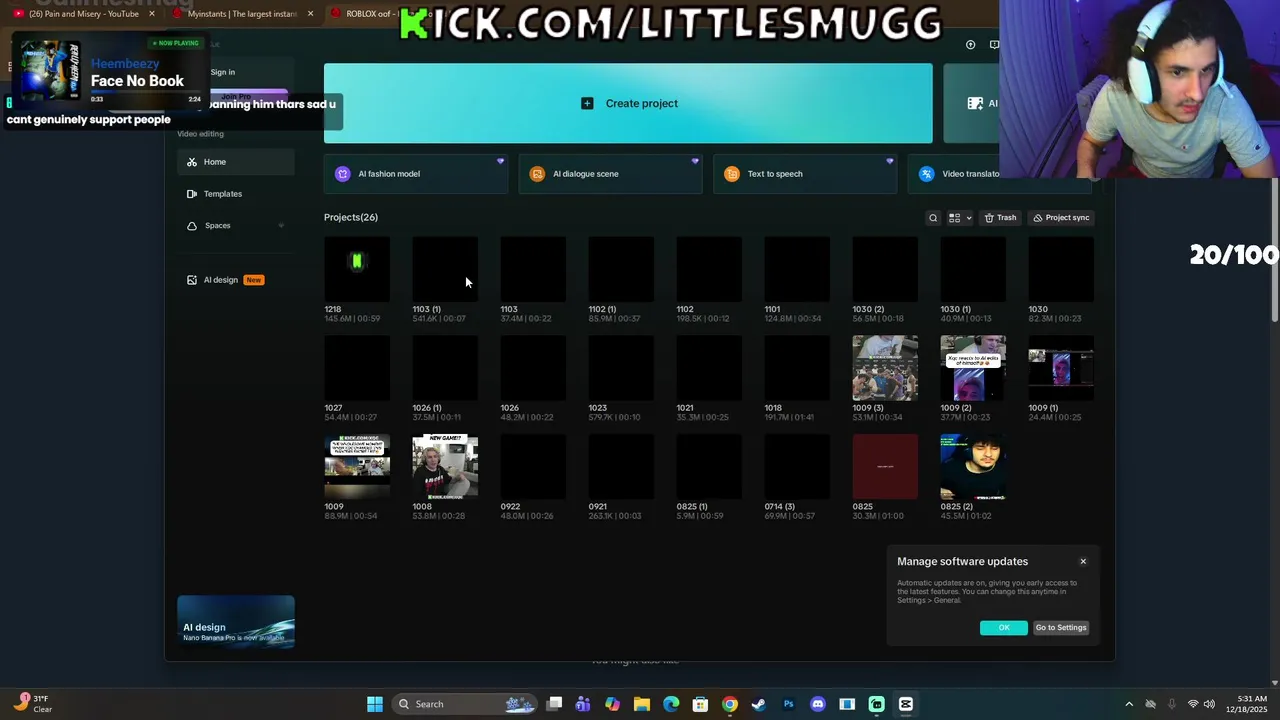Open Copilot from the taskbar
This screenshot has height=720, width=1280.
612,704
